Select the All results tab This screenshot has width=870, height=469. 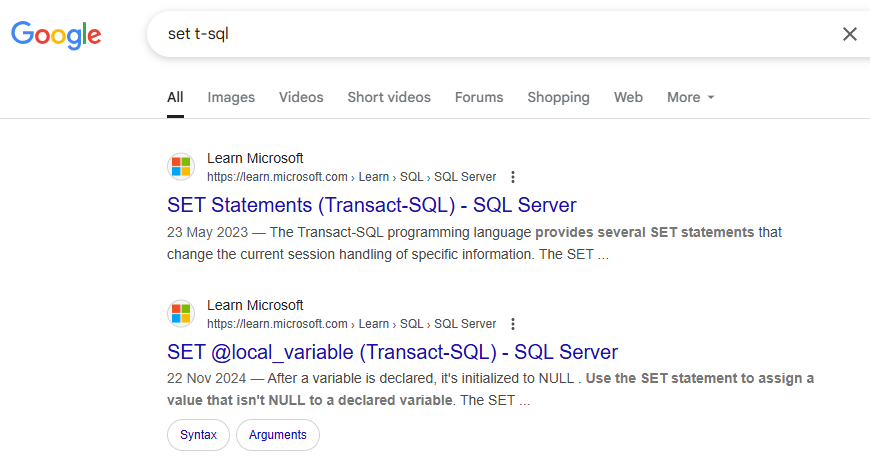coord(175,97)
